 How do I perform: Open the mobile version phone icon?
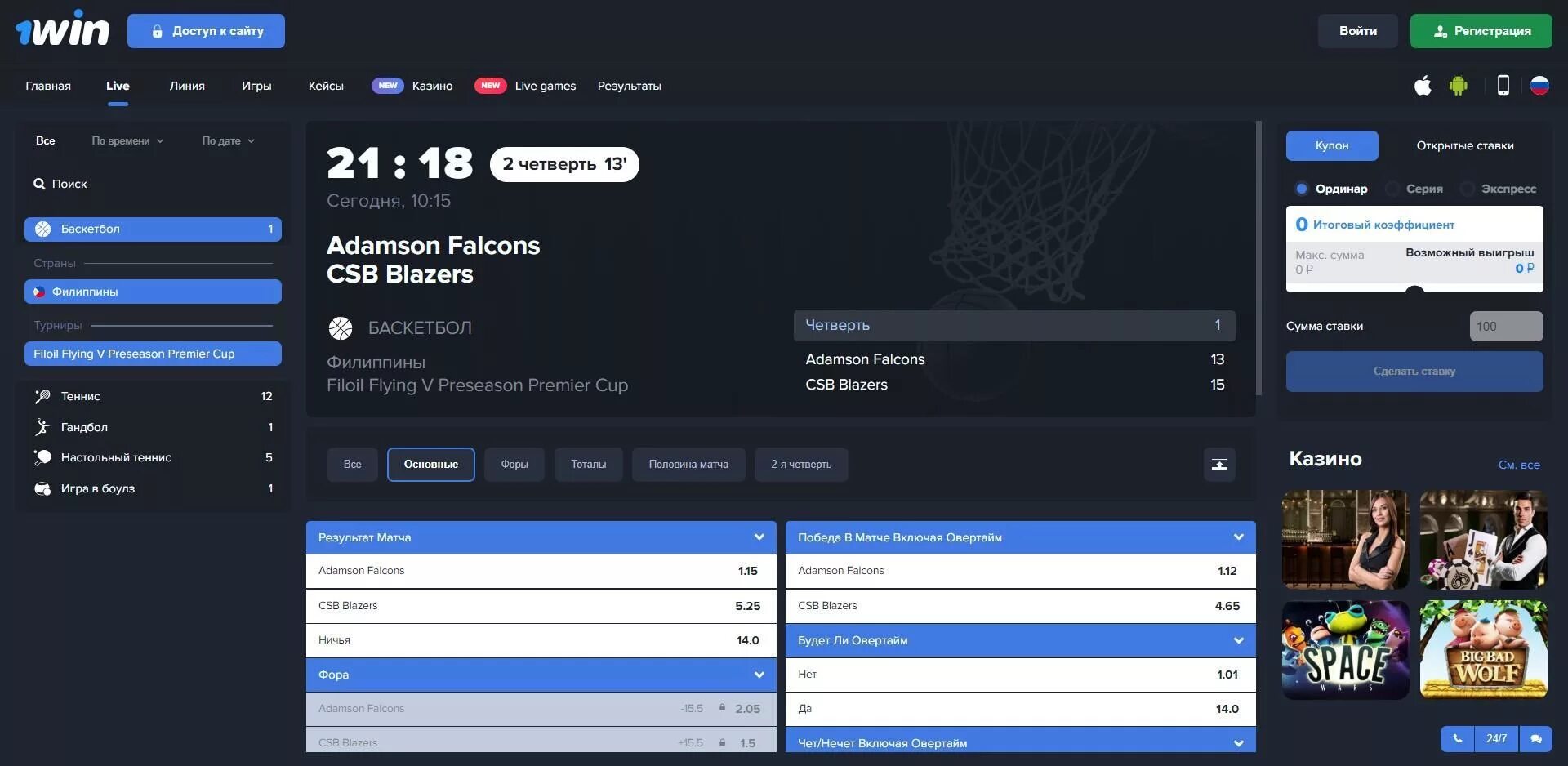click(x=1503, y=86)
